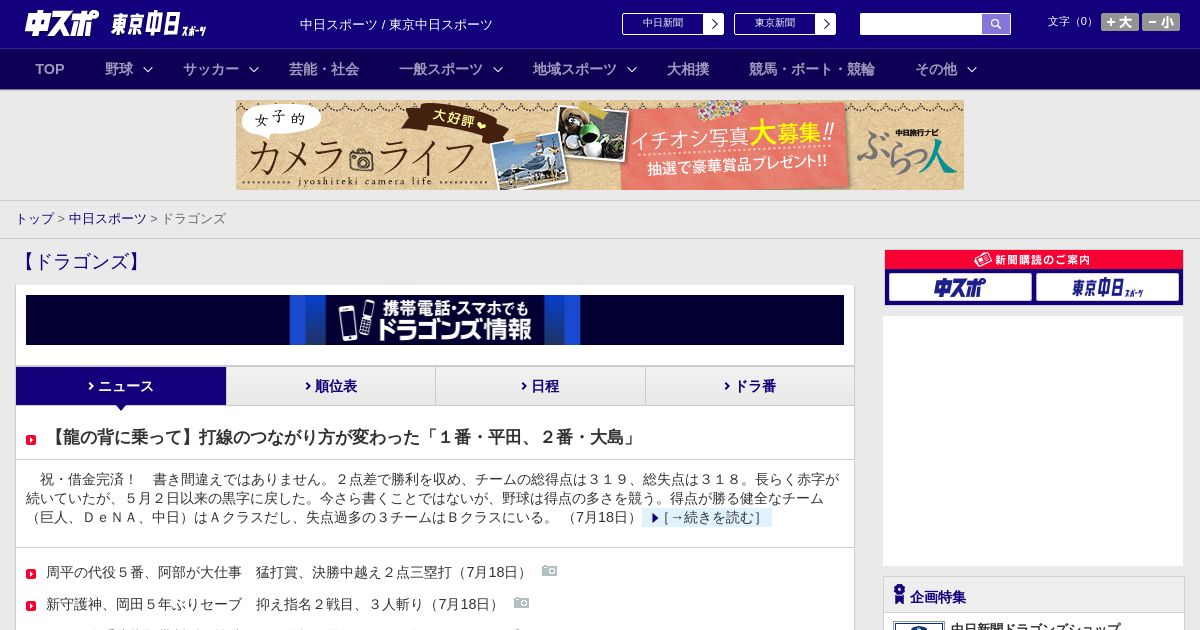This screenshot has height=630, width=1200.
Task: Open 新守護神、岡田5年ぶりセーブ article
Action: coord(274,604)
